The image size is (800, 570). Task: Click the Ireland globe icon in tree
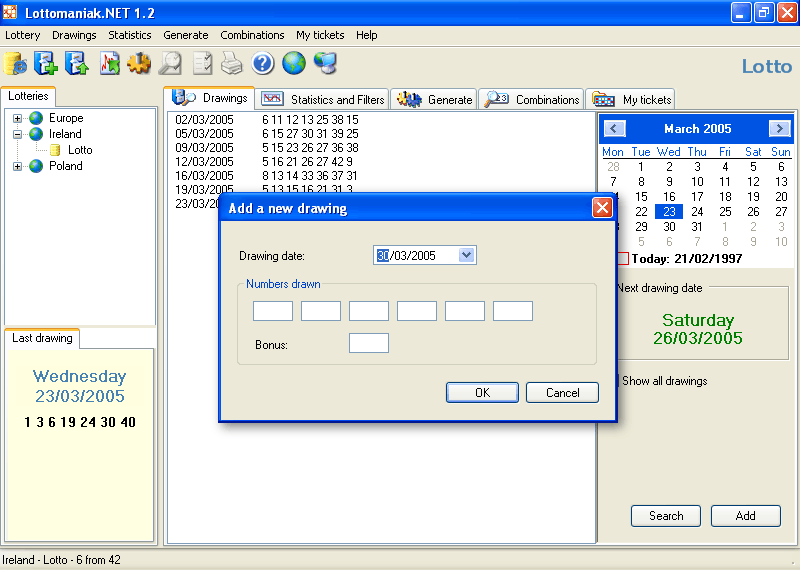(36, 134)
